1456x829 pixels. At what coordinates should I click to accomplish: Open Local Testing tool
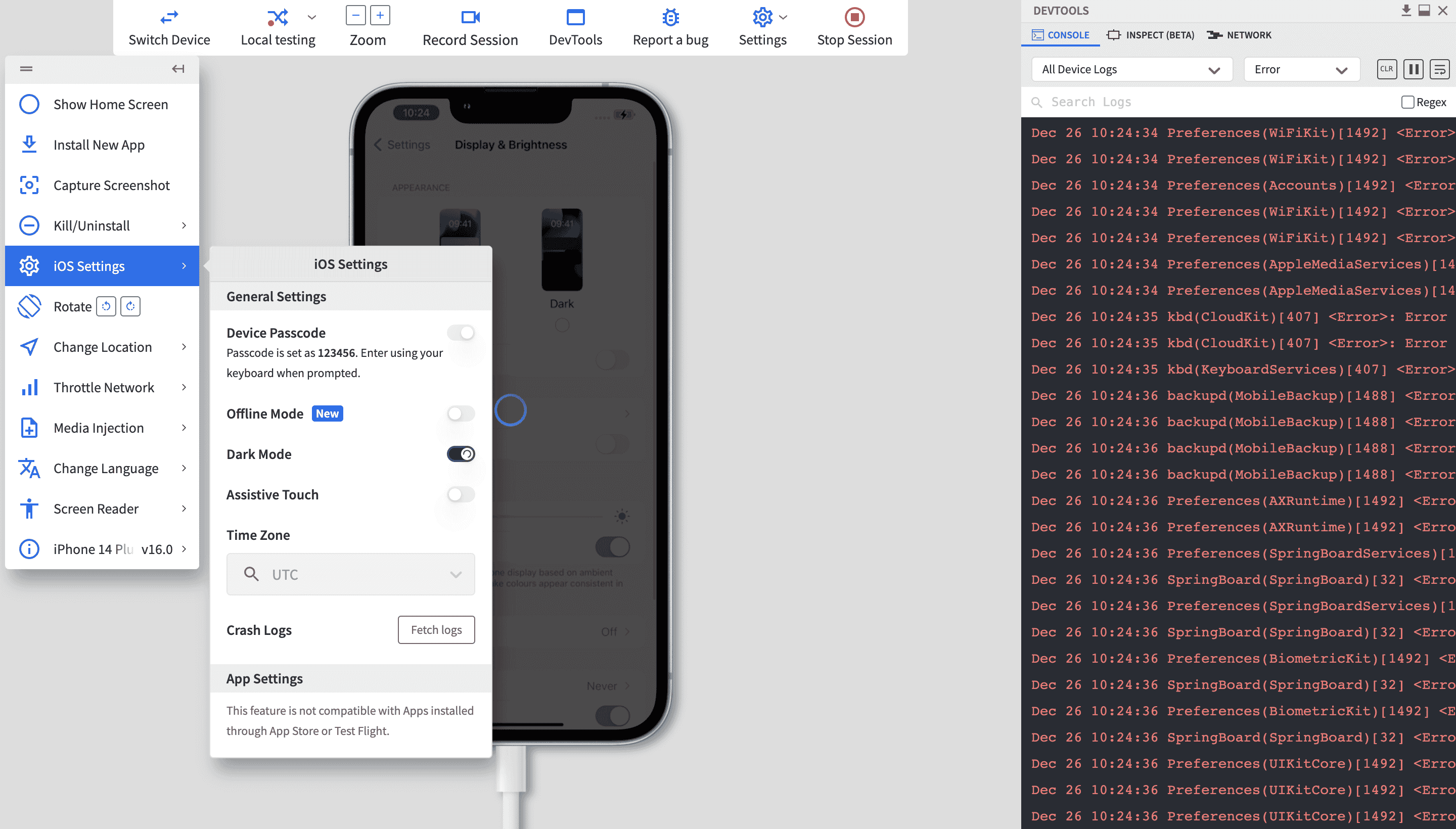click(277, 27)
